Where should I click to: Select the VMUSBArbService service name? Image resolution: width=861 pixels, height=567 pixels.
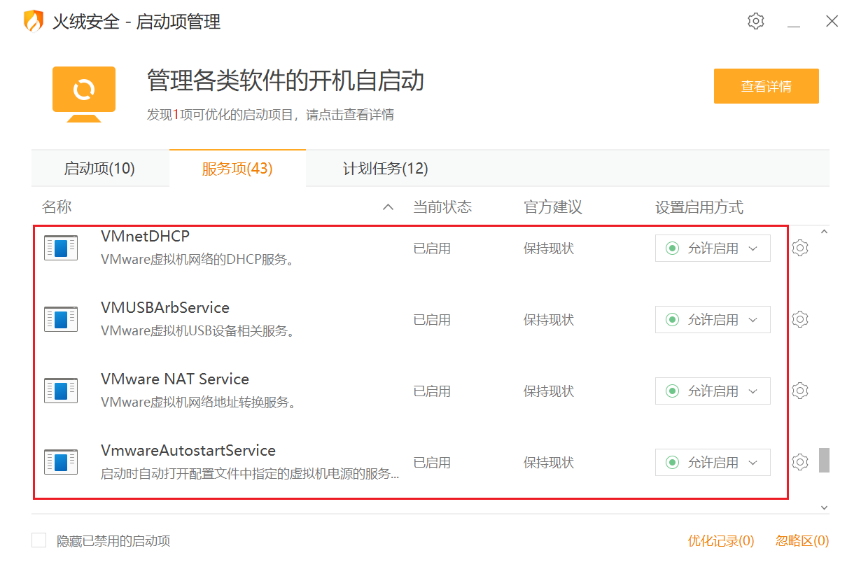pos(165,307)
